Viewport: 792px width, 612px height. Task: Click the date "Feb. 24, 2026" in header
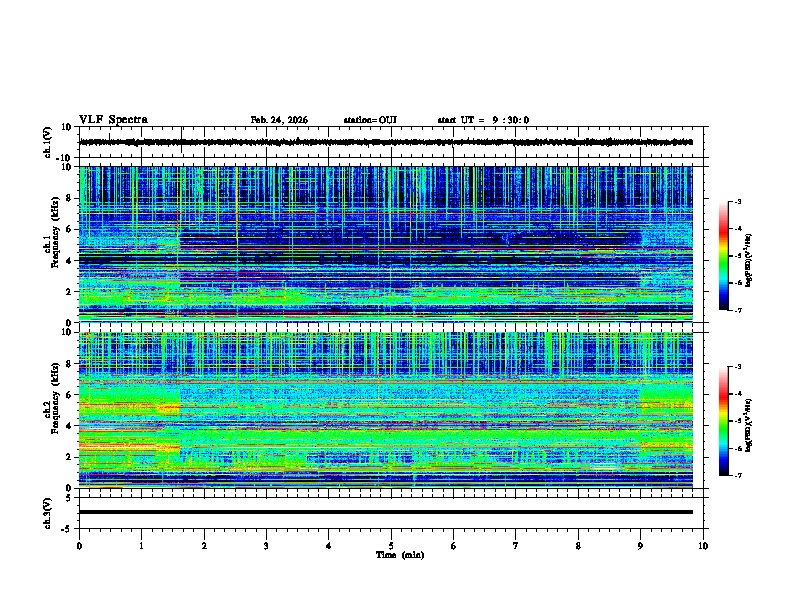(x=279, y=120)
